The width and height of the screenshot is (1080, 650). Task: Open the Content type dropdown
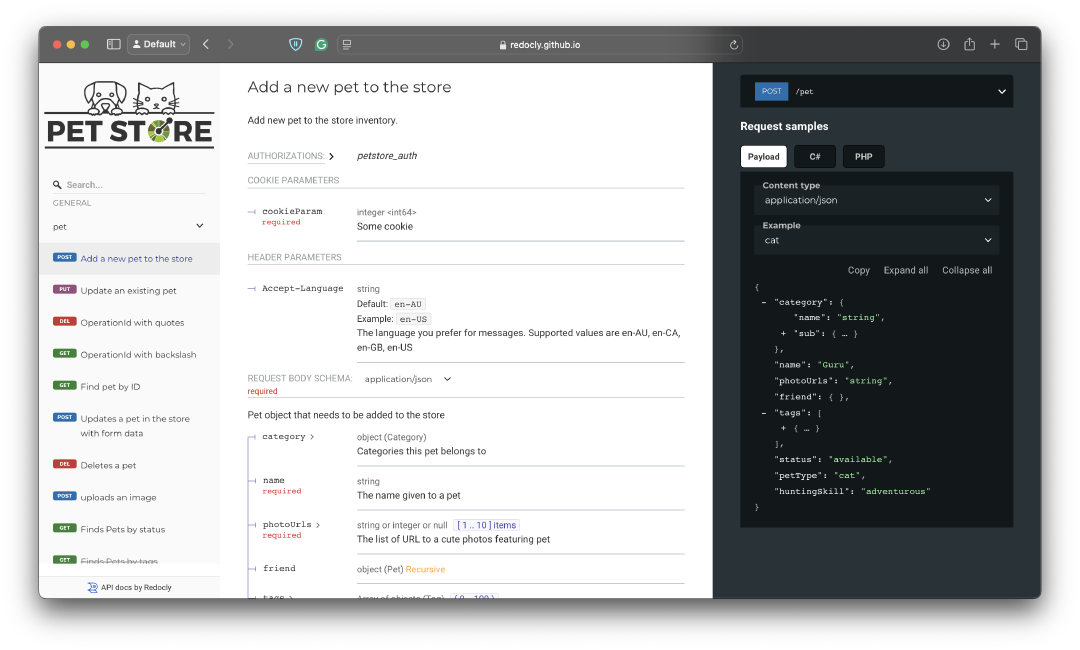(x=876, y=200)
